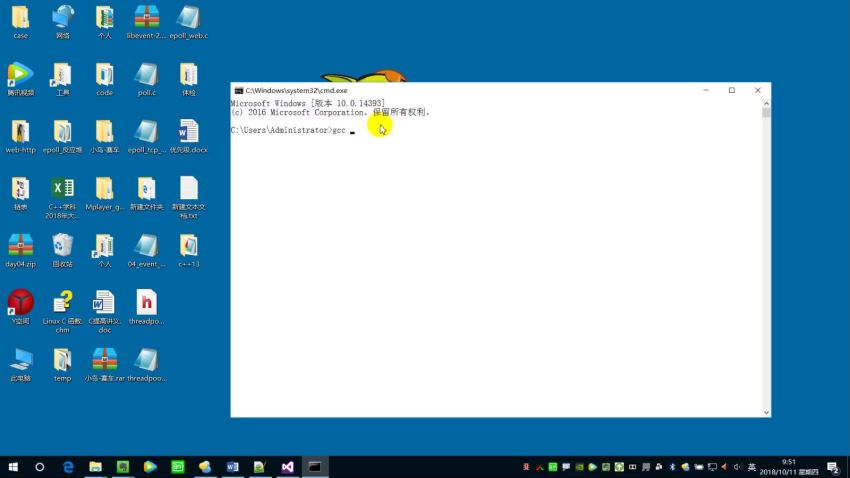Click the cmd window title bar text
This screenshot has height=478, width=850.
pyautogui.click(x=296, y=91)
